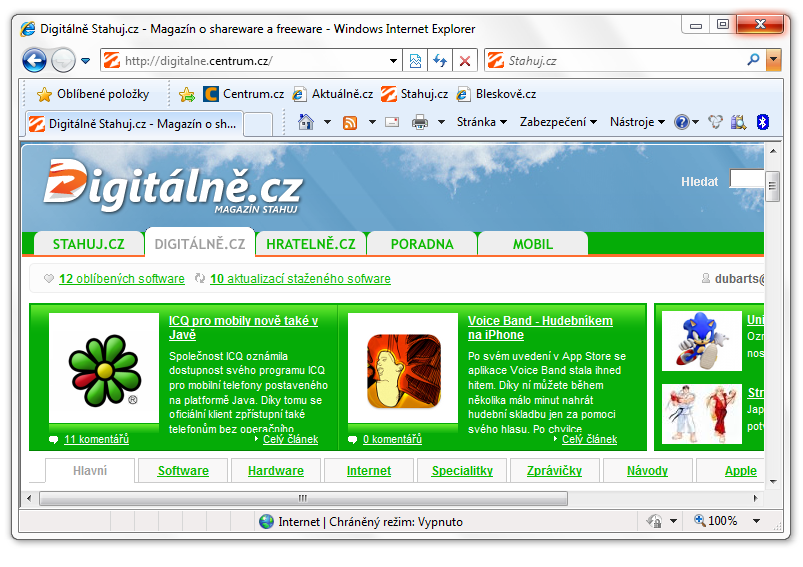Click the Compatibility View icon

[x=415, y=61]
